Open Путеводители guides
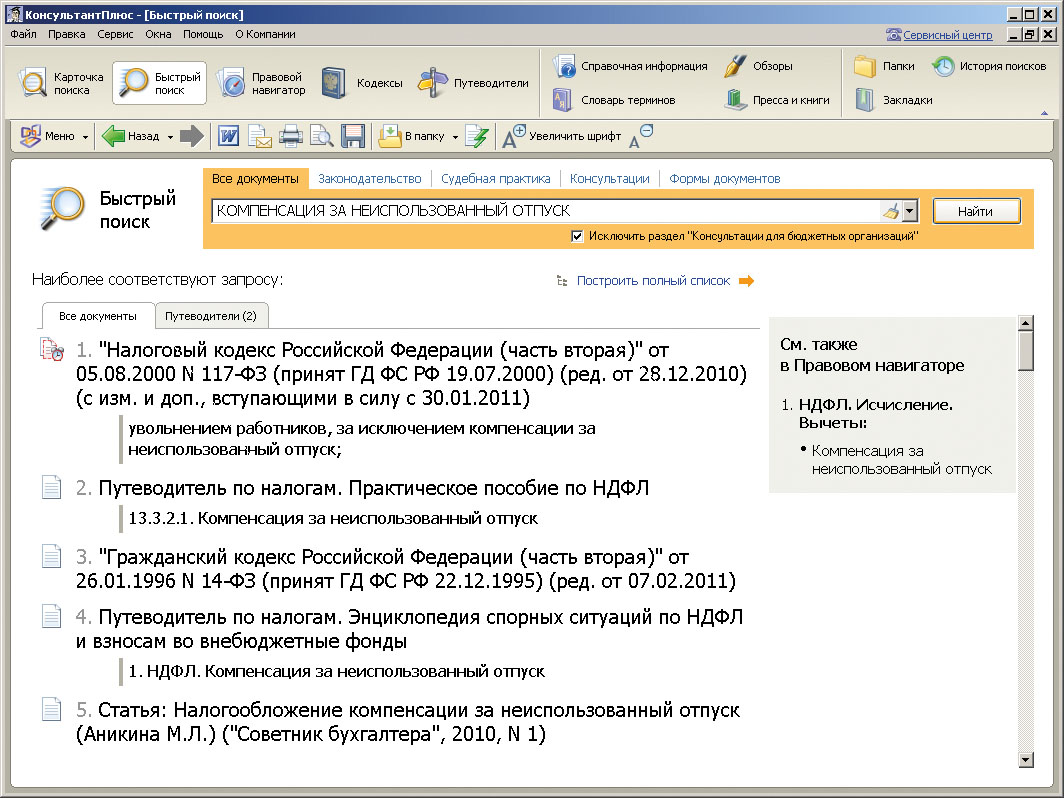This screenshot has height=798, width=1064. pyautogui.click(x=473, y=83)
